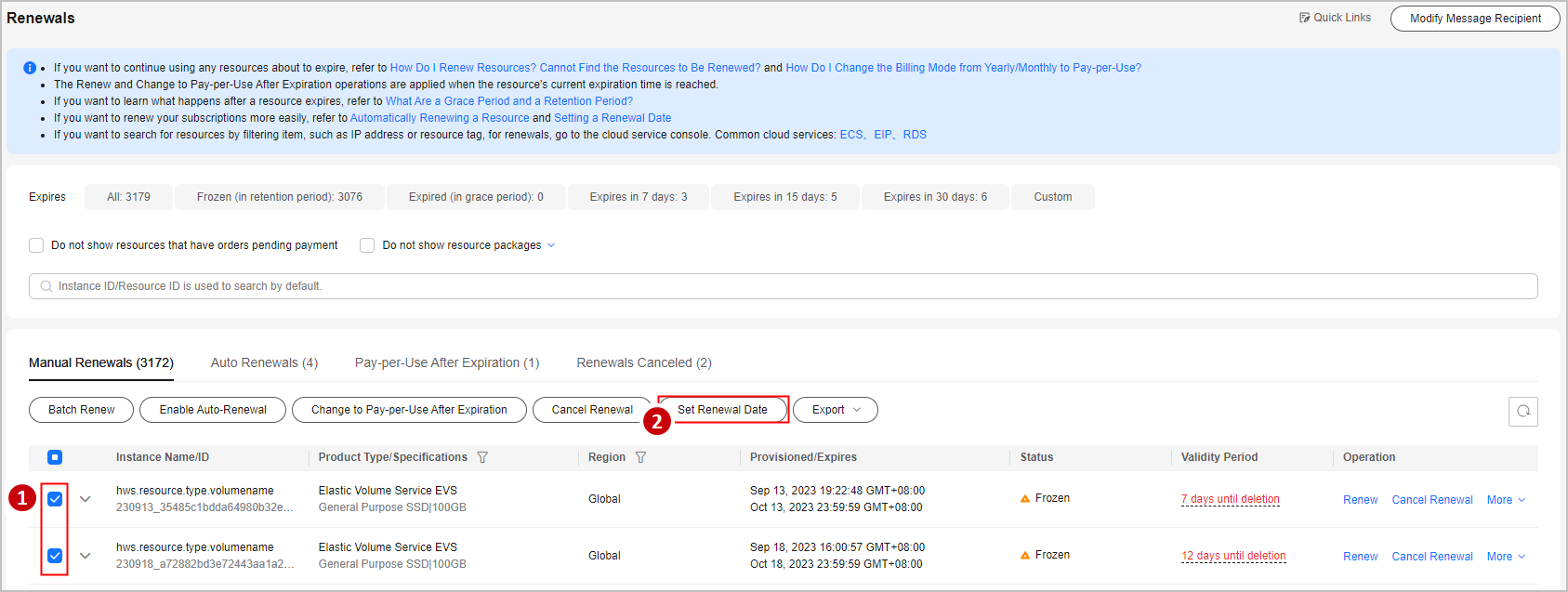
Task: Open Product Type/Specifications filter icon
Action: (x=482, y=457)
